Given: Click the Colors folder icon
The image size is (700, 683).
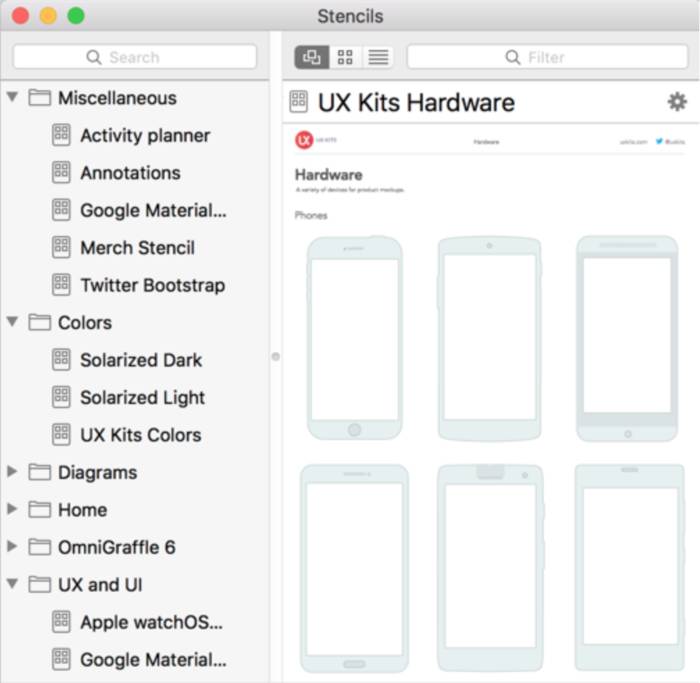Looking at the screenshot, I should tap(40, 322).
